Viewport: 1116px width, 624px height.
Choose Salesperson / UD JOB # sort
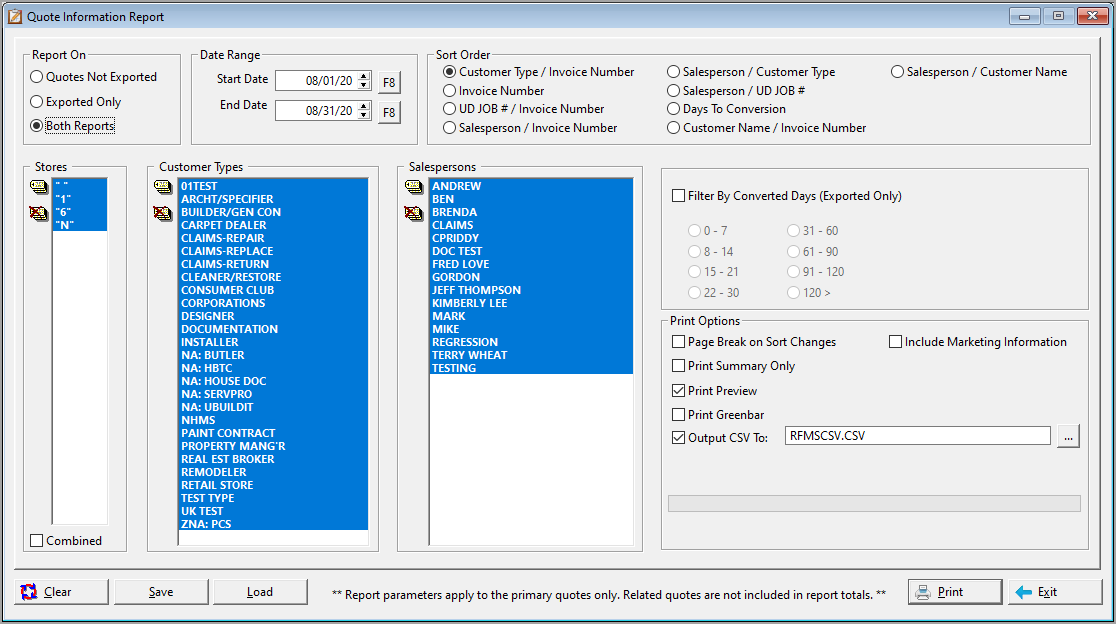click(x=736, y=91)
